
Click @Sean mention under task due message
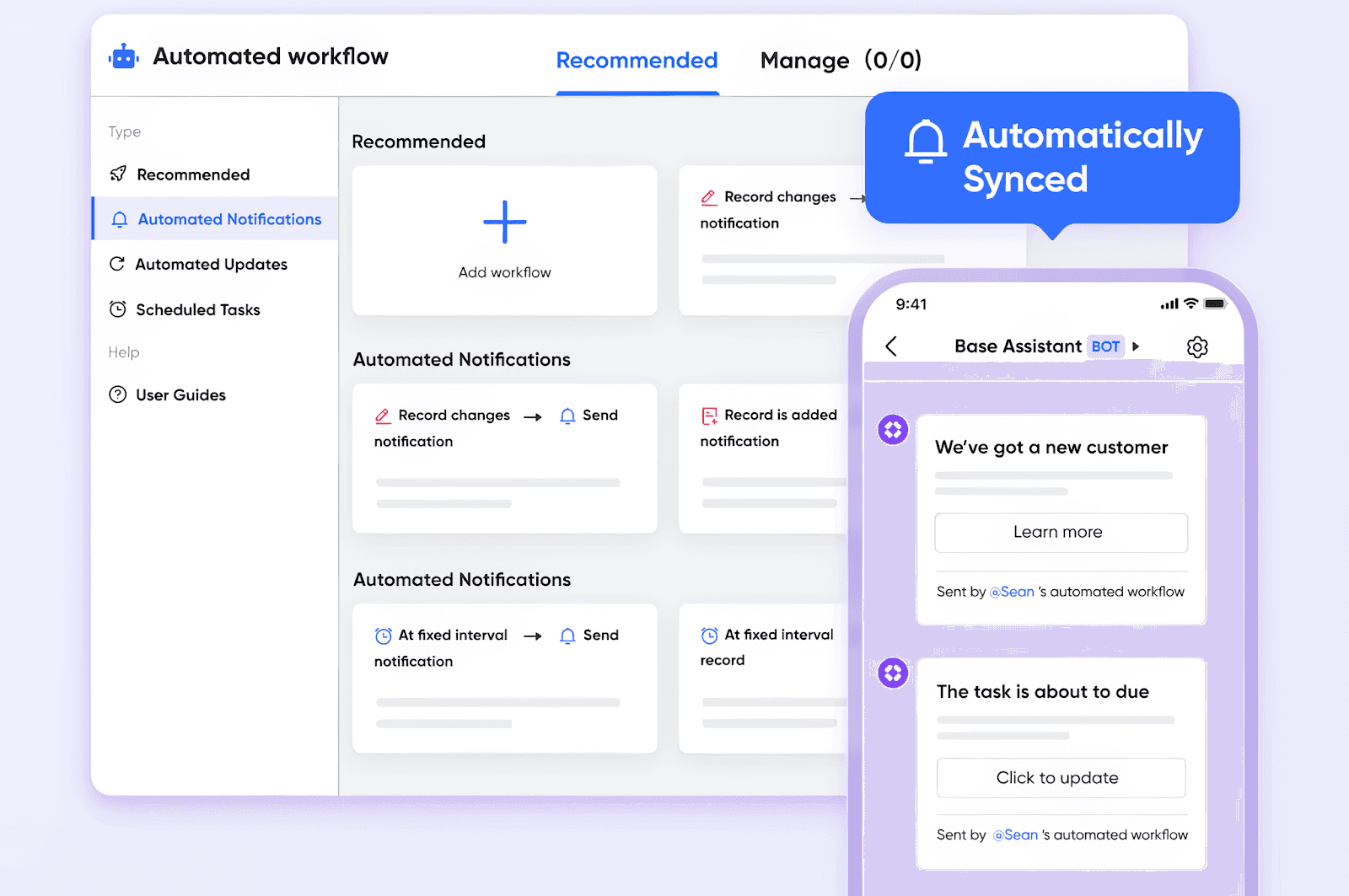tap(1015, 835)
